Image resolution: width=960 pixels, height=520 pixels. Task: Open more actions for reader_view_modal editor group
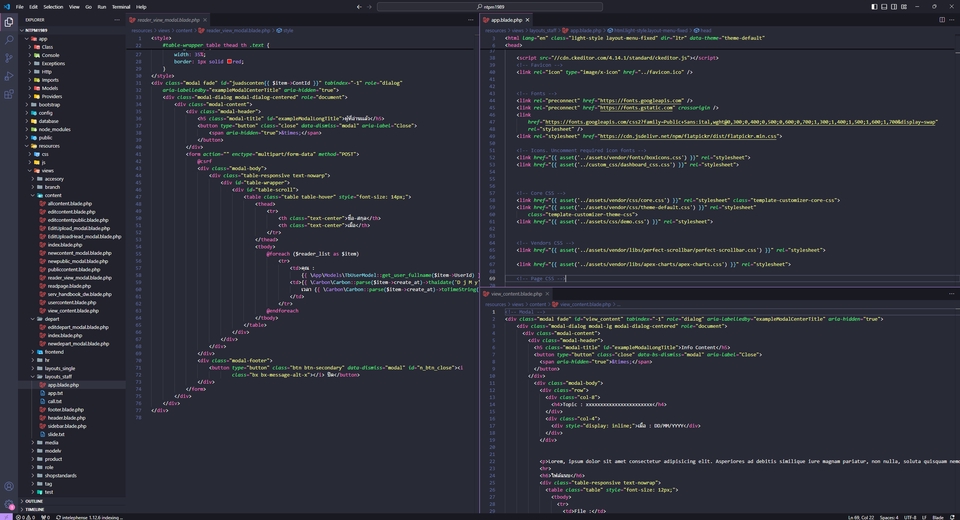470,20
